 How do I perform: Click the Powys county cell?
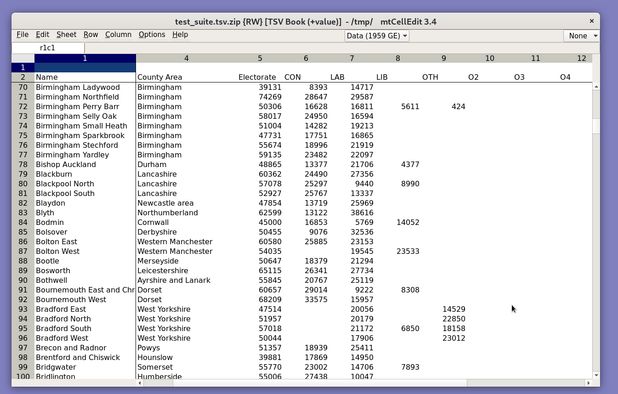pyautogui.click(x=186, y=348)
